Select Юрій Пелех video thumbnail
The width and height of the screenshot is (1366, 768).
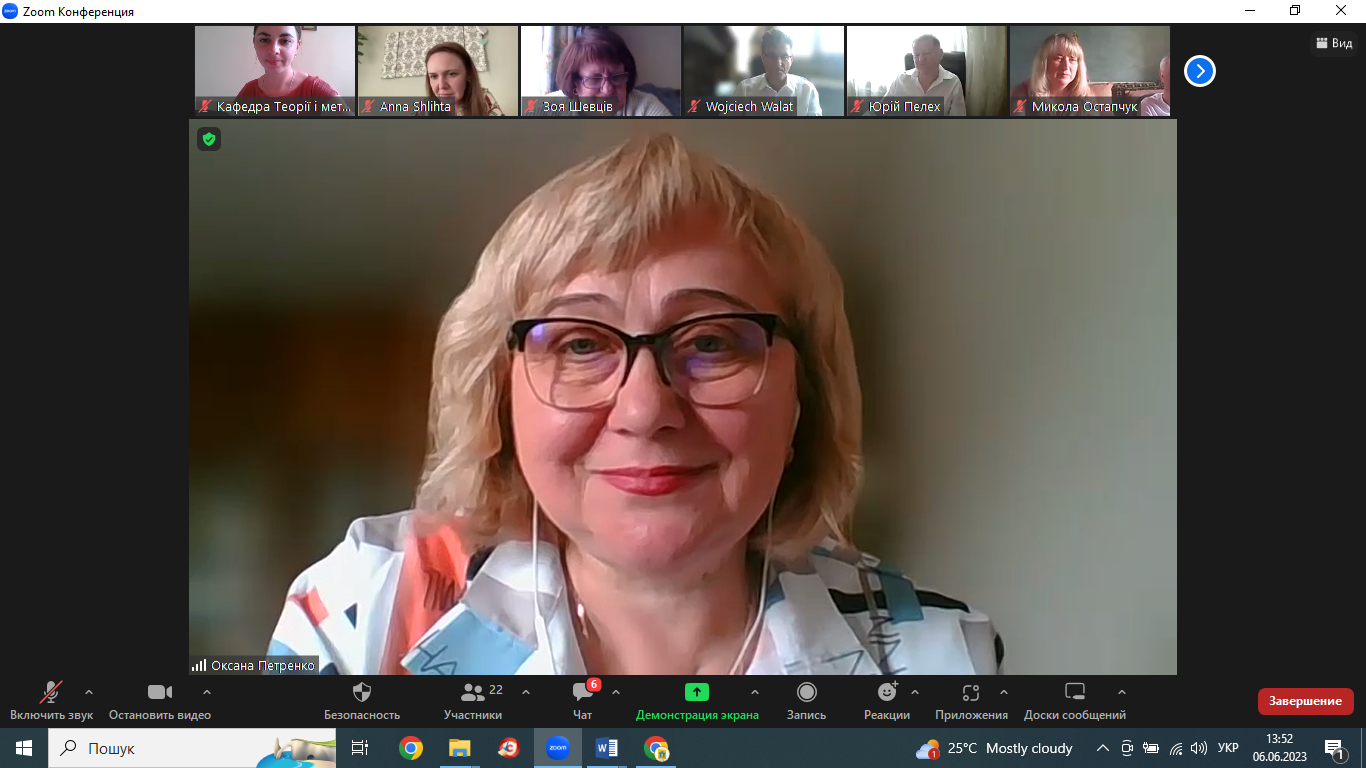[927, 71]
